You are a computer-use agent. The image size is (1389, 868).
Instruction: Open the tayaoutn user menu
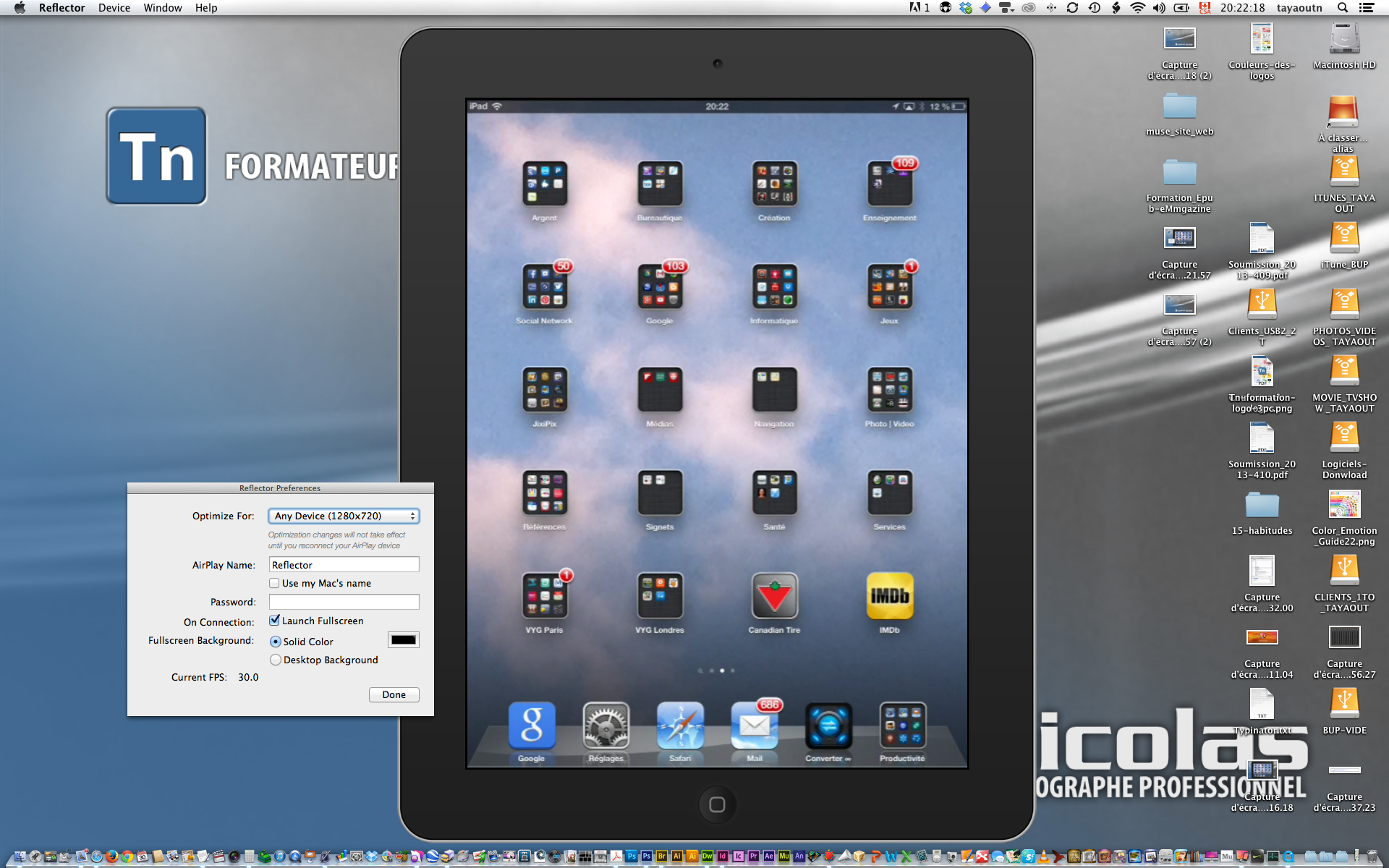(1299, 8)
